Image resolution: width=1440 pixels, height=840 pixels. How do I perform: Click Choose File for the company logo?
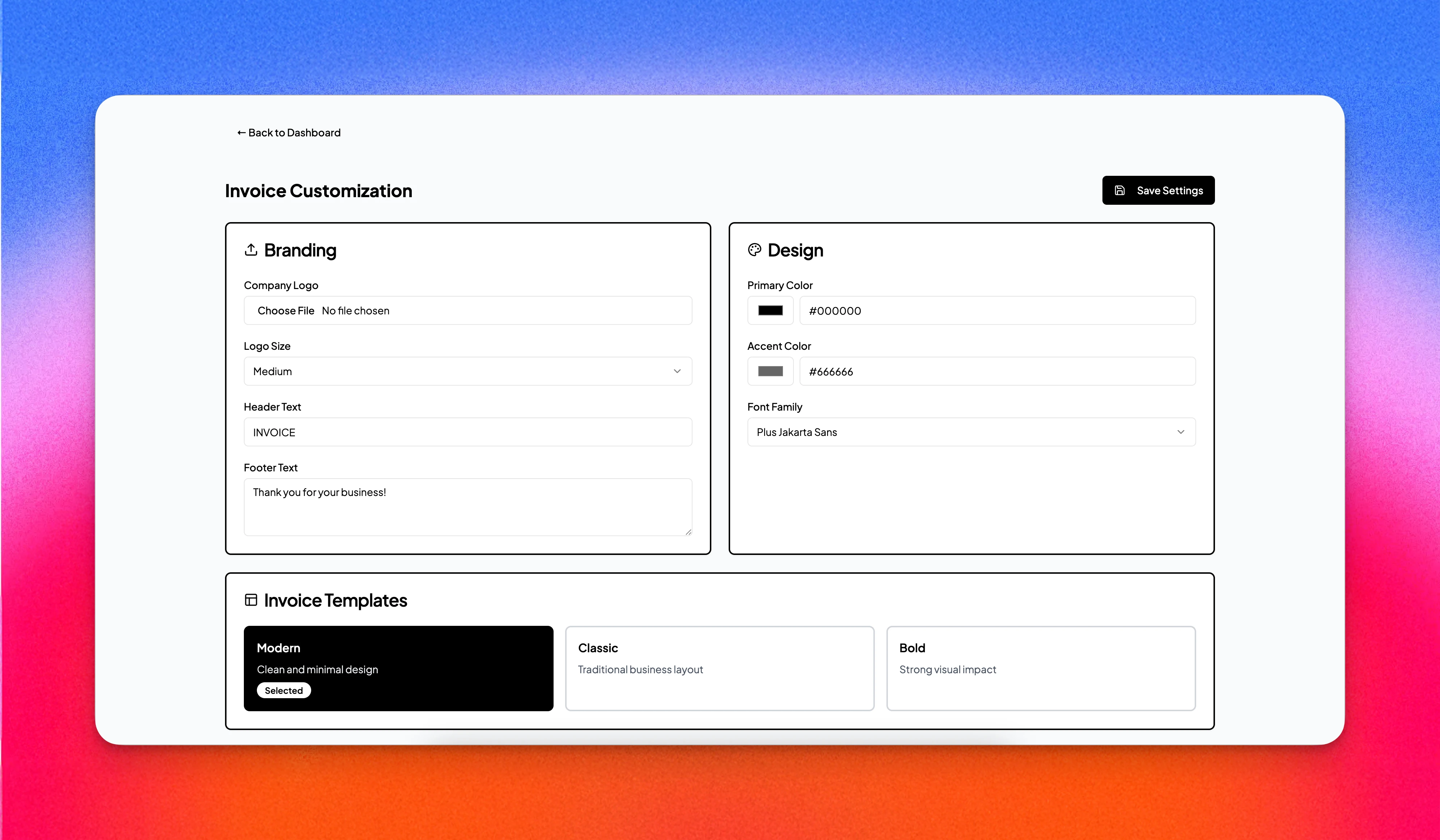tap(286, 311)
